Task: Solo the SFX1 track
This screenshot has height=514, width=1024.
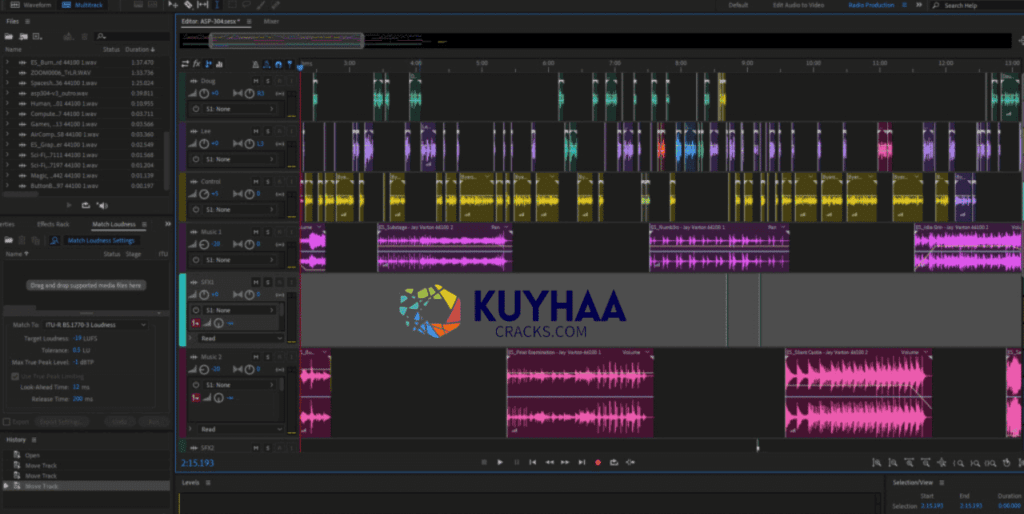Action: (267, 282)
